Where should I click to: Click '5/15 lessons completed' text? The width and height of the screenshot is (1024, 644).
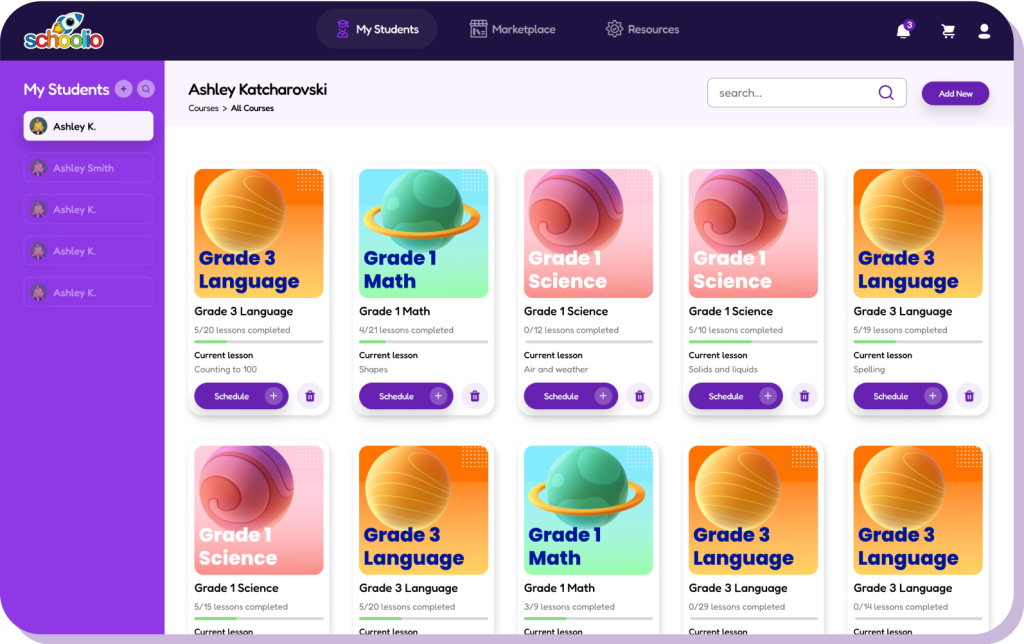[240, 607]
